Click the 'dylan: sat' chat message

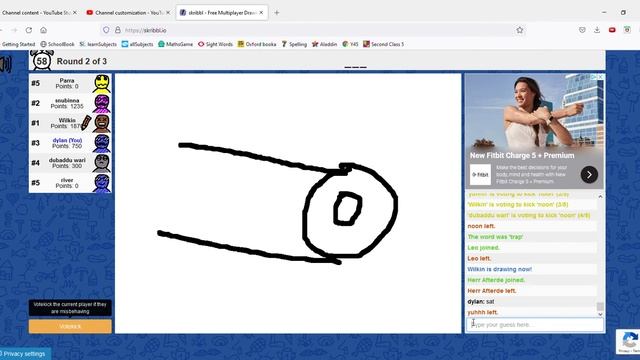pyautogui.click(x=481, y=302)
